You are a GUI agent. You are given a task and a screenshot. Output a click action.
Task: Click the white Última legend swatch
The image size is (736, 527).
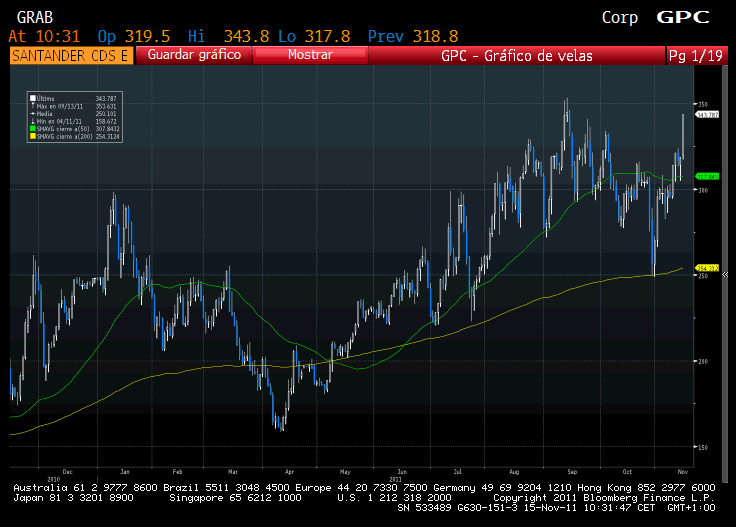(x=33, y=99)
